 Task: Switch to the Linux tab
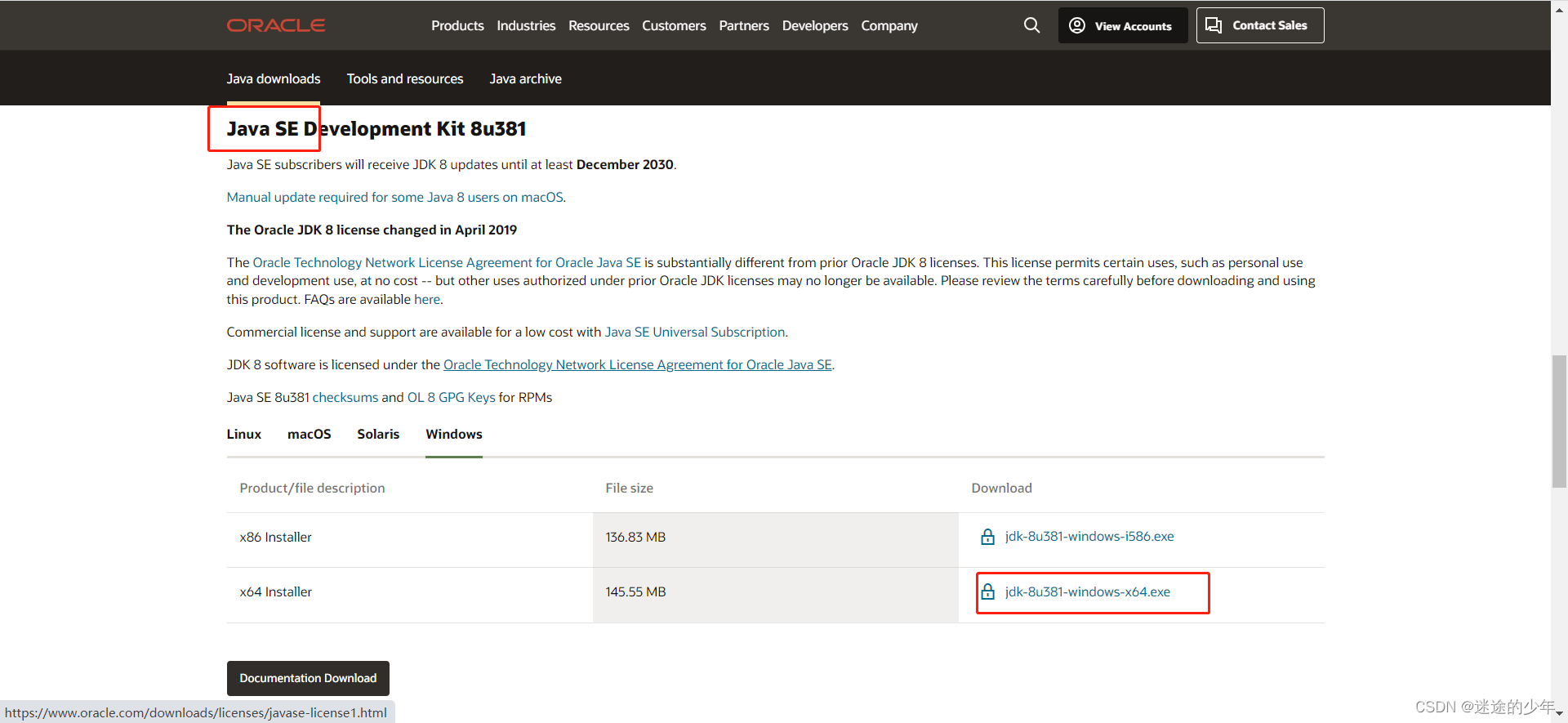244,434
